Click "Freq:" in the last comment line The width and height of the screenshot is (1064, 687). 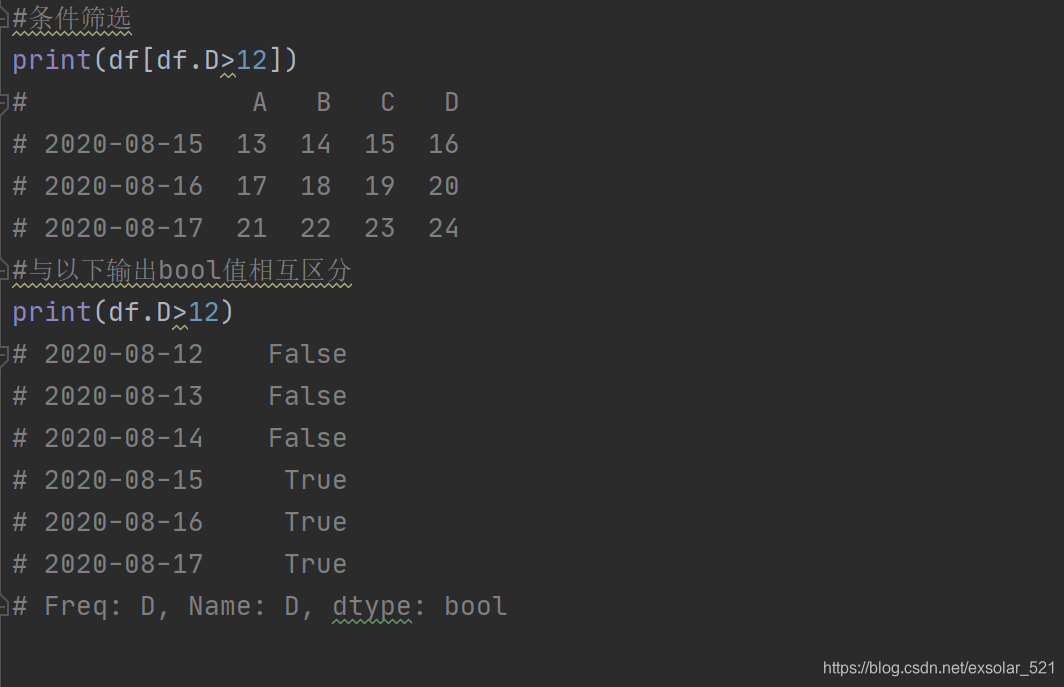tap(83, 606)
